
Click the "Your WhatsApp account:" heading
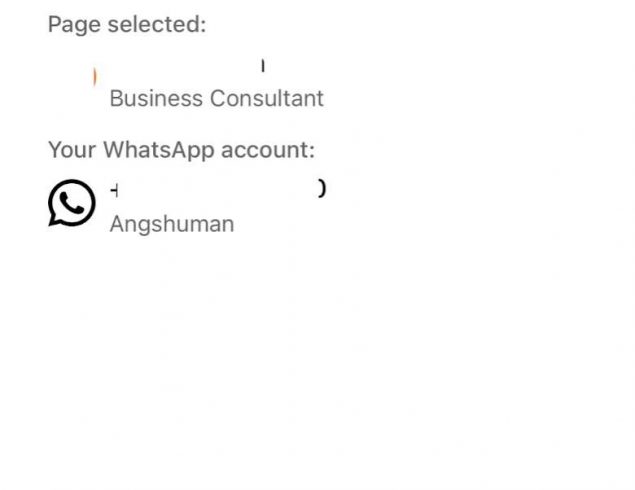(181, 150)
